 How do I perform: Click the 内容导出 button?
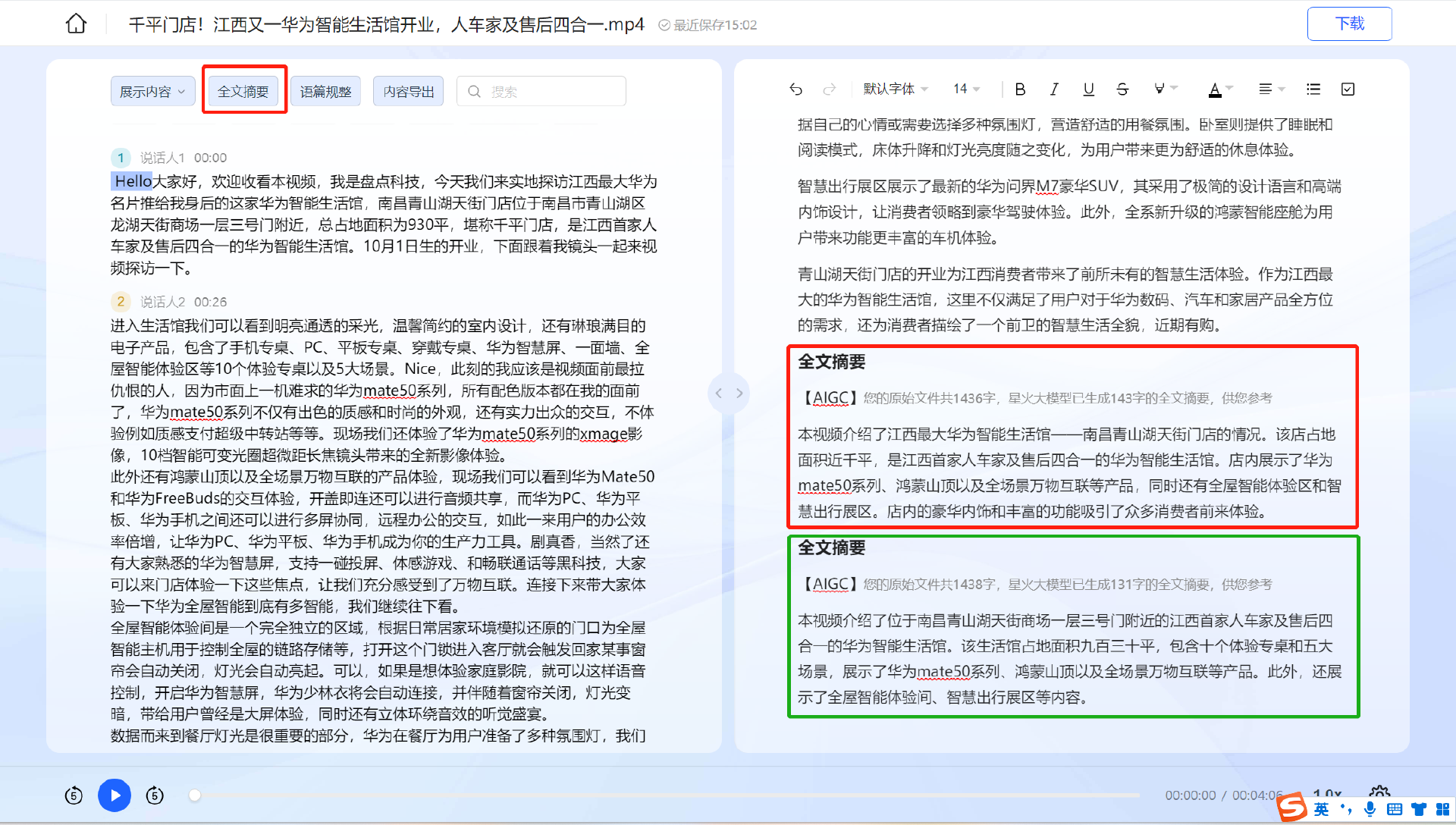pyautogui.click(x=409, y=92)
